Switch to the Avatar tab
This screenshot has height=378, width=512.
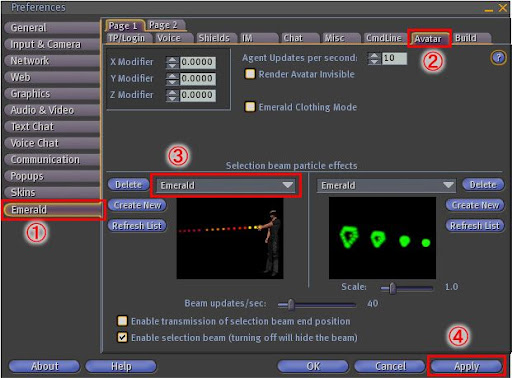click(x=429, y=39)
